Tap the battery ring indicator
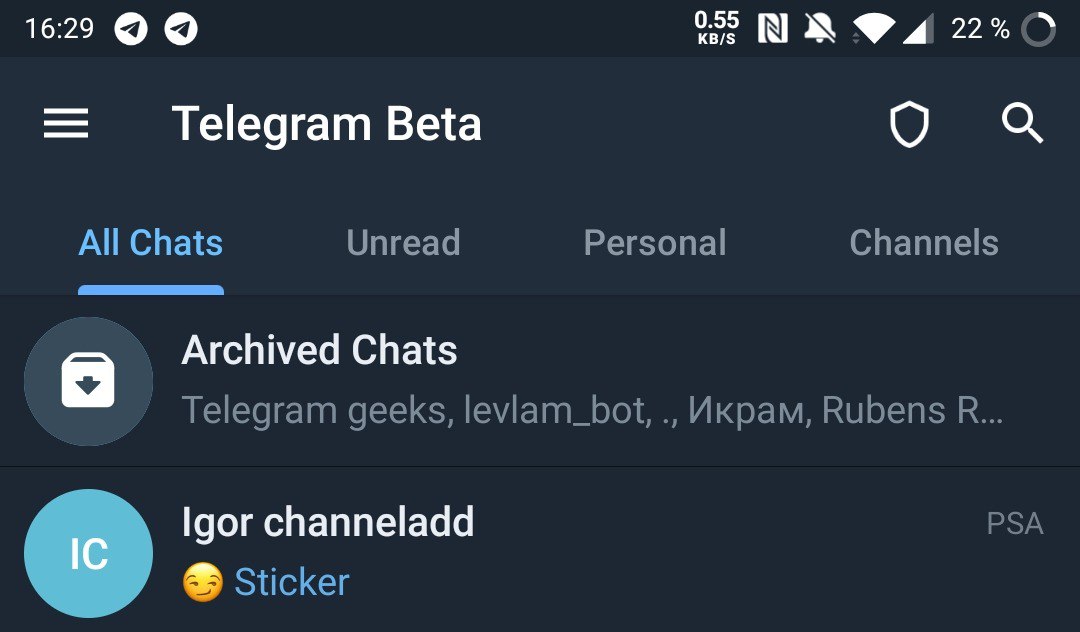 pyautogui.click(x=1038, y=30)
